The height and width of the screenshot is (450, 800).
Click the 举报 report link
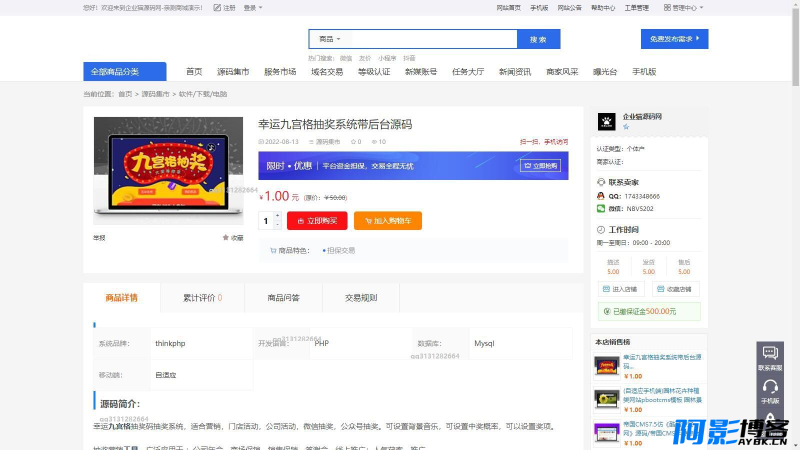[x=99, y=238]
